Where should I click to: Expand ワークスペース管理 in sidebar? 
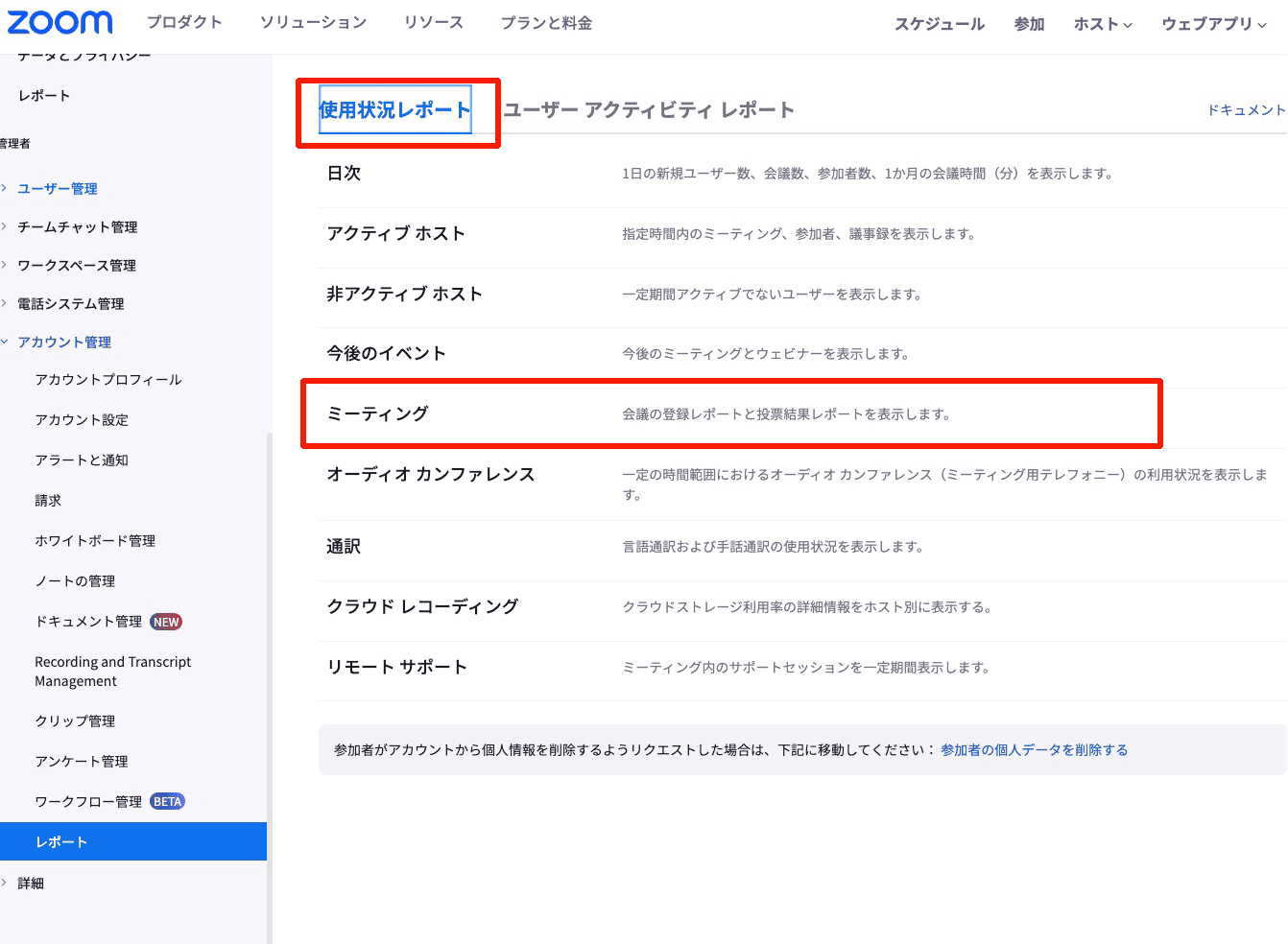click(77, 266)
